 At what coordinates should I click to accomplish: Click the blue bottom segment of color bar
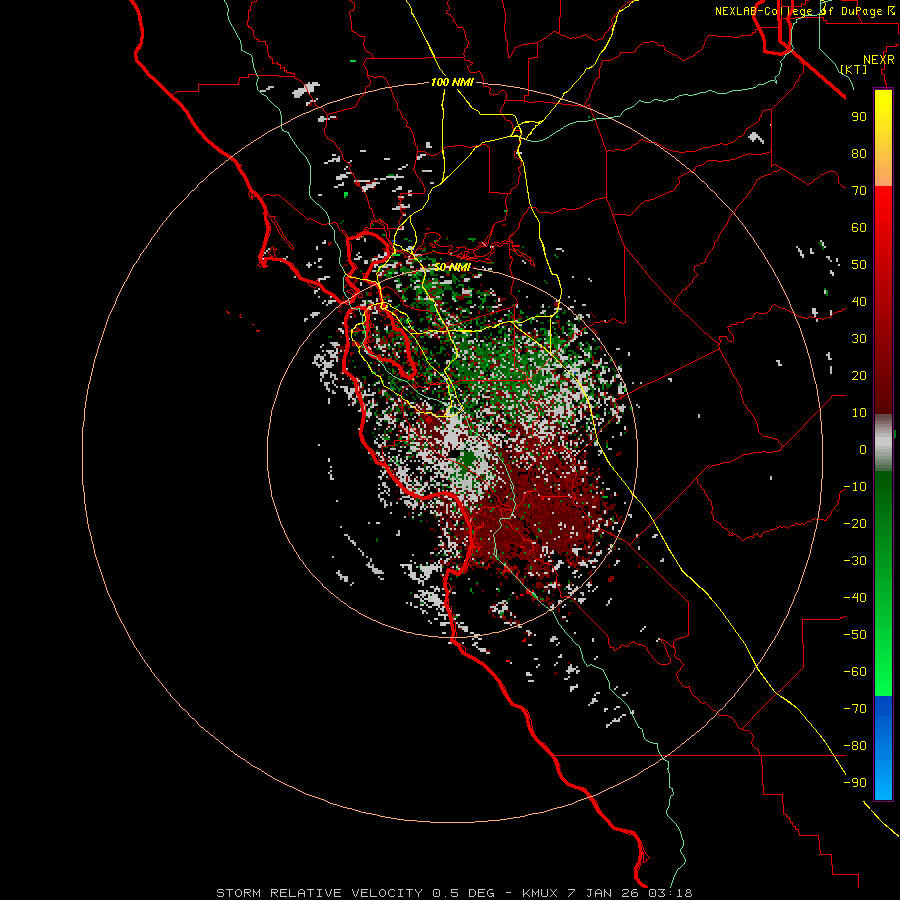click(883, 748)
